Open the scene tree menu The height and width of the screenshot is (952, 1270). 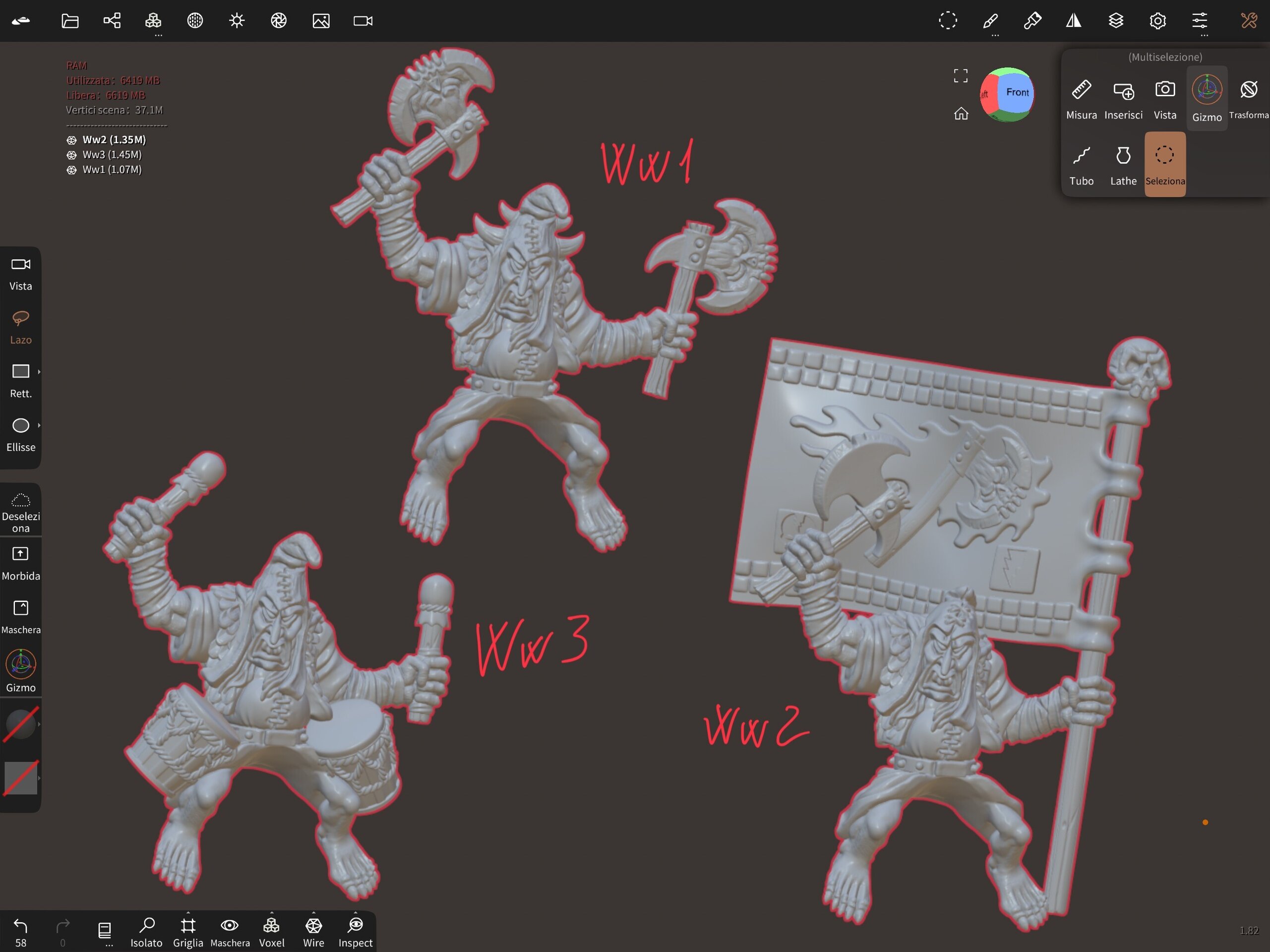tap(112, 21)
